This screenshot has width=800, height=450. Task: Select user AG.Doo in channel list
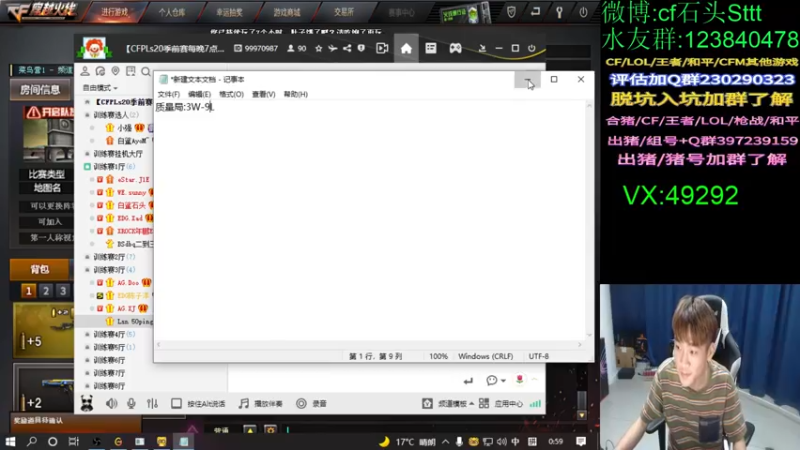(x=128, y=282)
